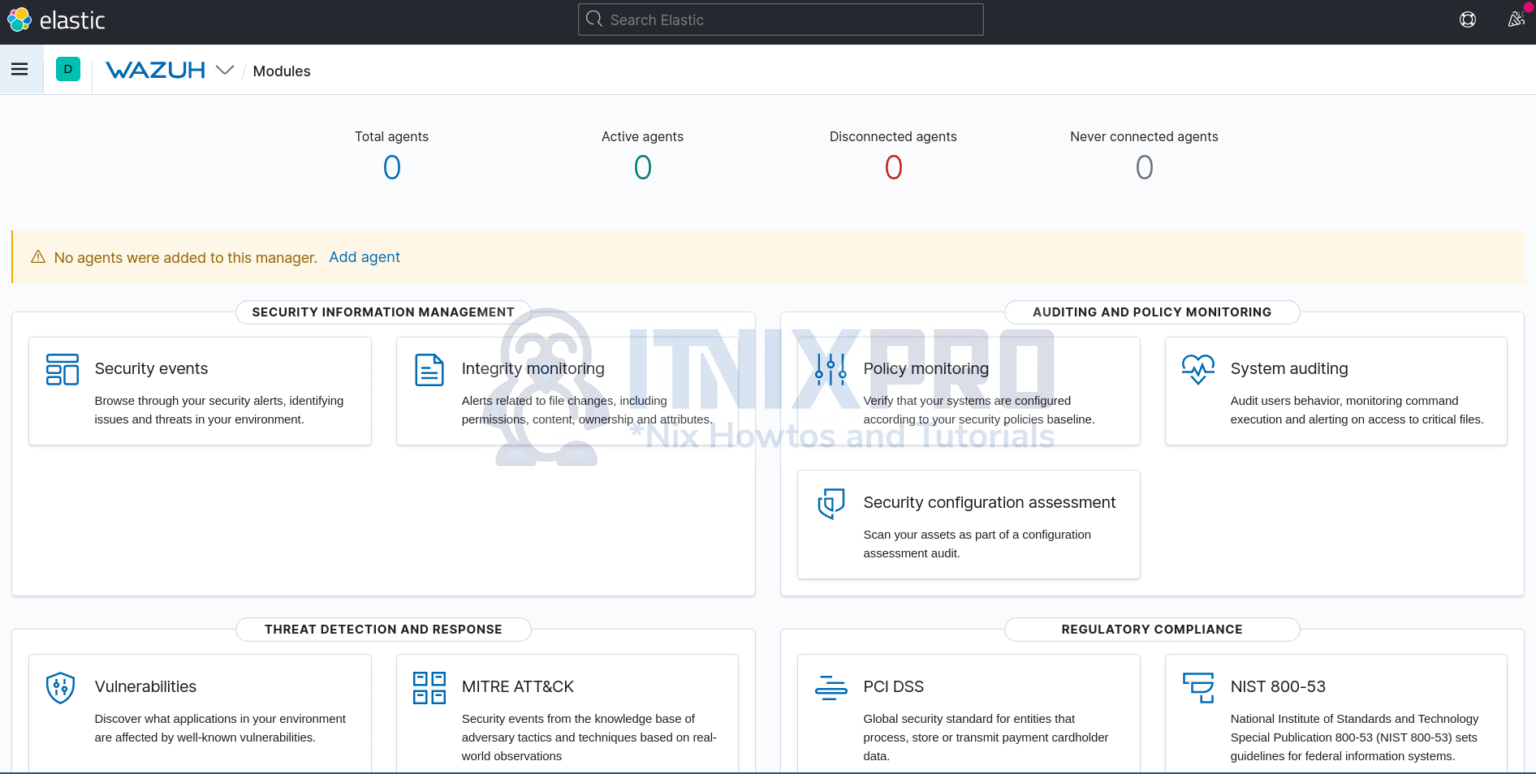Click the 'Discover what applications' description

(x=220, y=728)
